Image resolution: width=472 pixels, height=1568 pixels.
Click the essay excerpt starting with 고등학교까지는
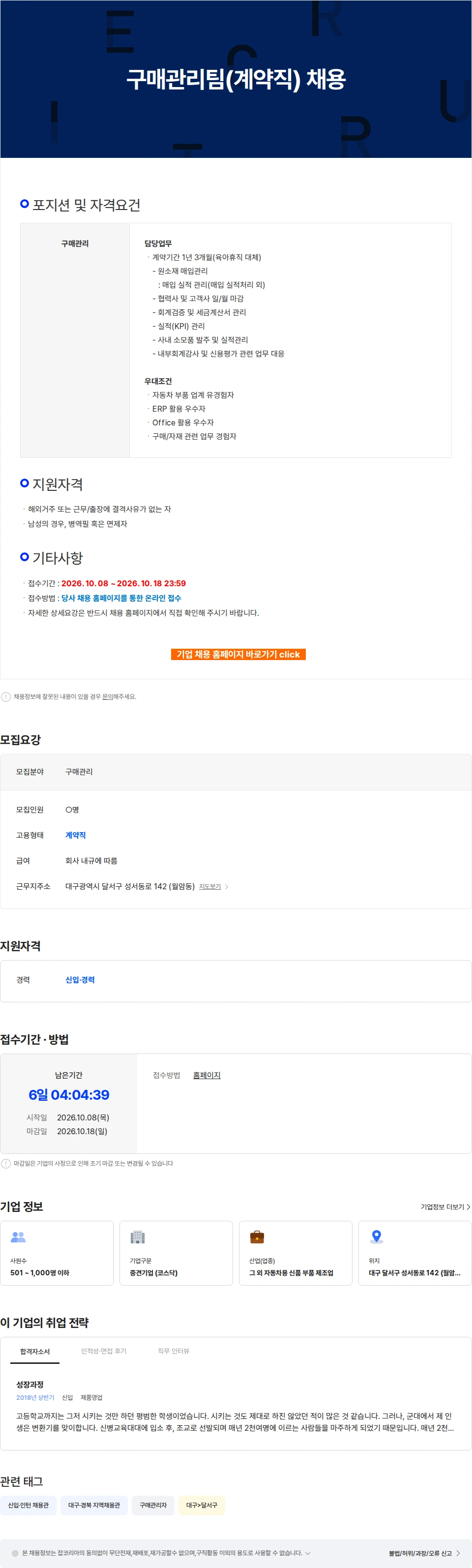235,1422
